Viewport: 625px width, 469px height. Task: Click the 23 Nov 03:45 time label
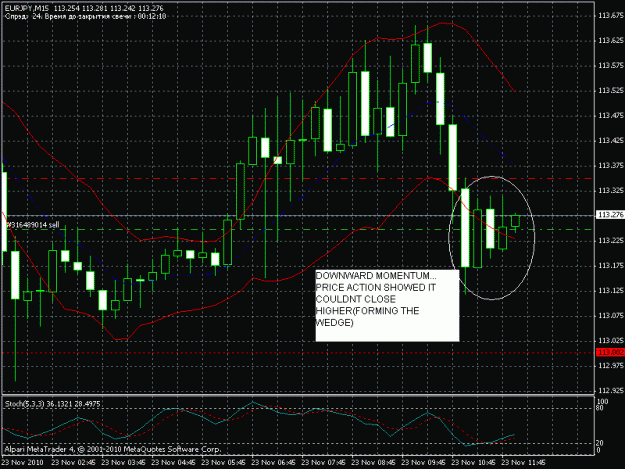pos(124,463)
